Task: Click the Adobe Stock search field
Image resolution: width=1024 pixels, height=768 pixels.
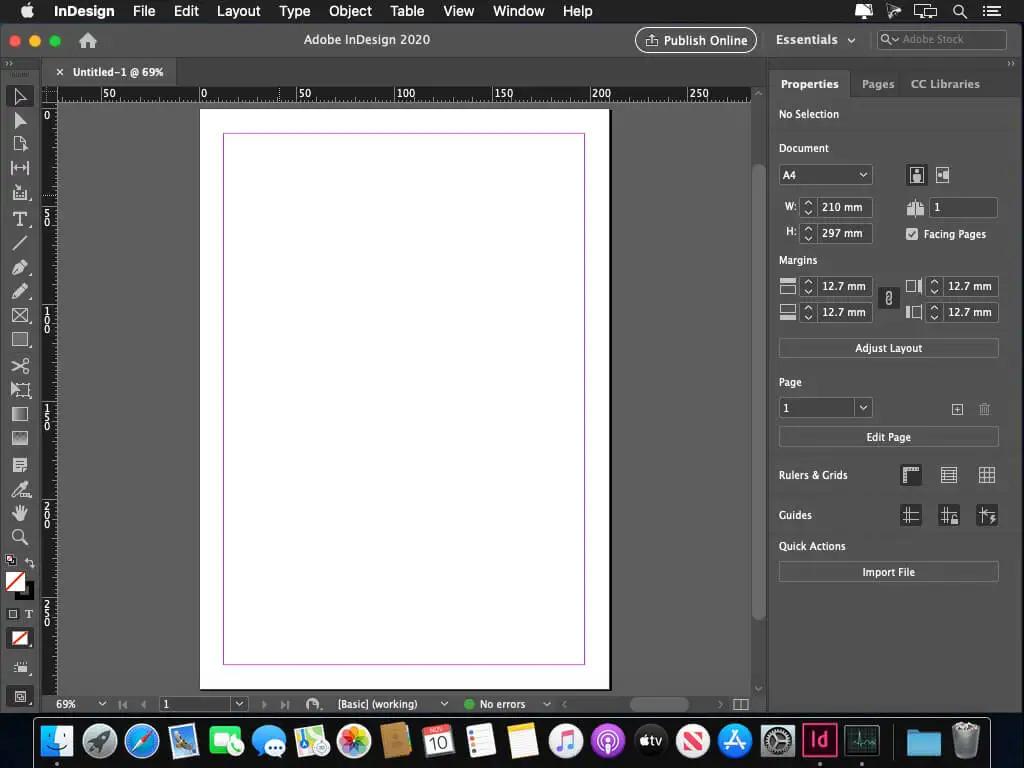Action: click(x=941, y=40)
